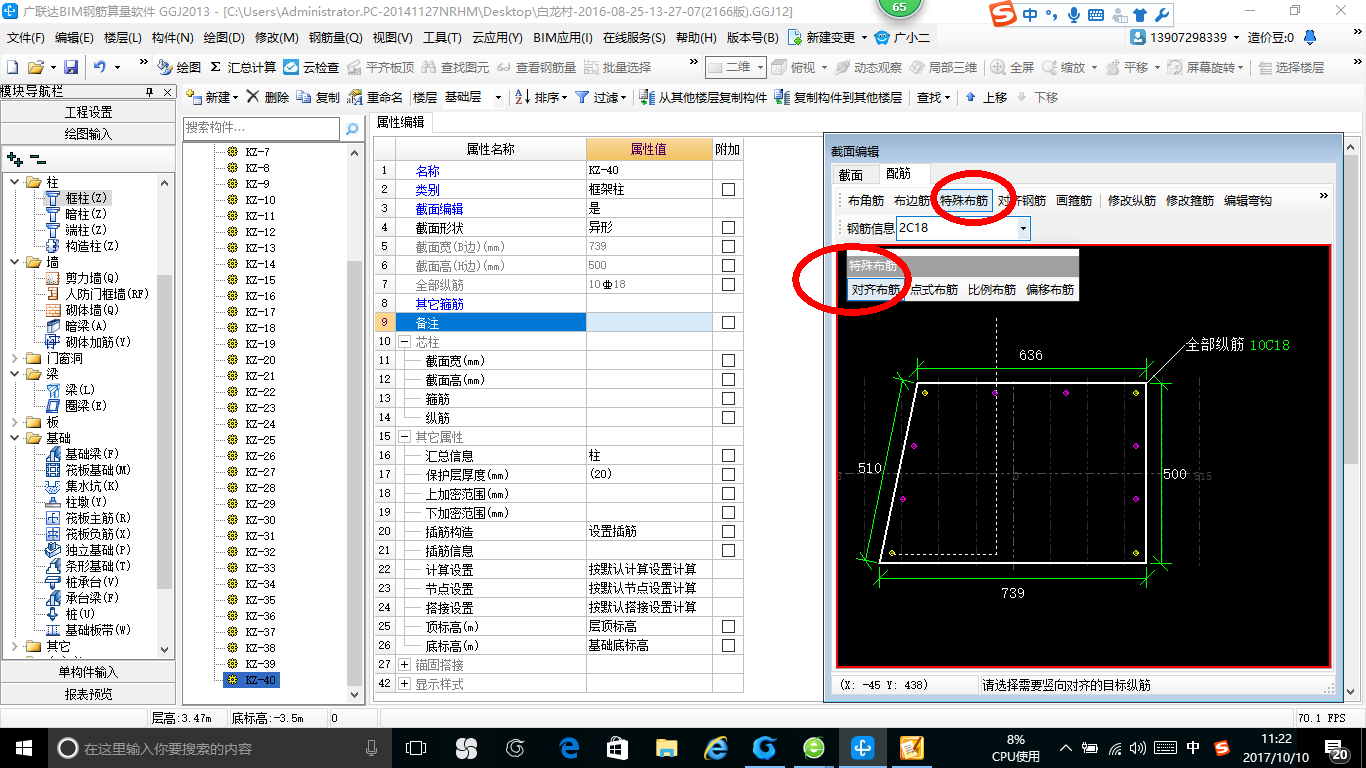Image resolution: width=1366 pixels, height=768 pixels.
Task: Open the 工具(T) menu
Action: click(442, 38)
